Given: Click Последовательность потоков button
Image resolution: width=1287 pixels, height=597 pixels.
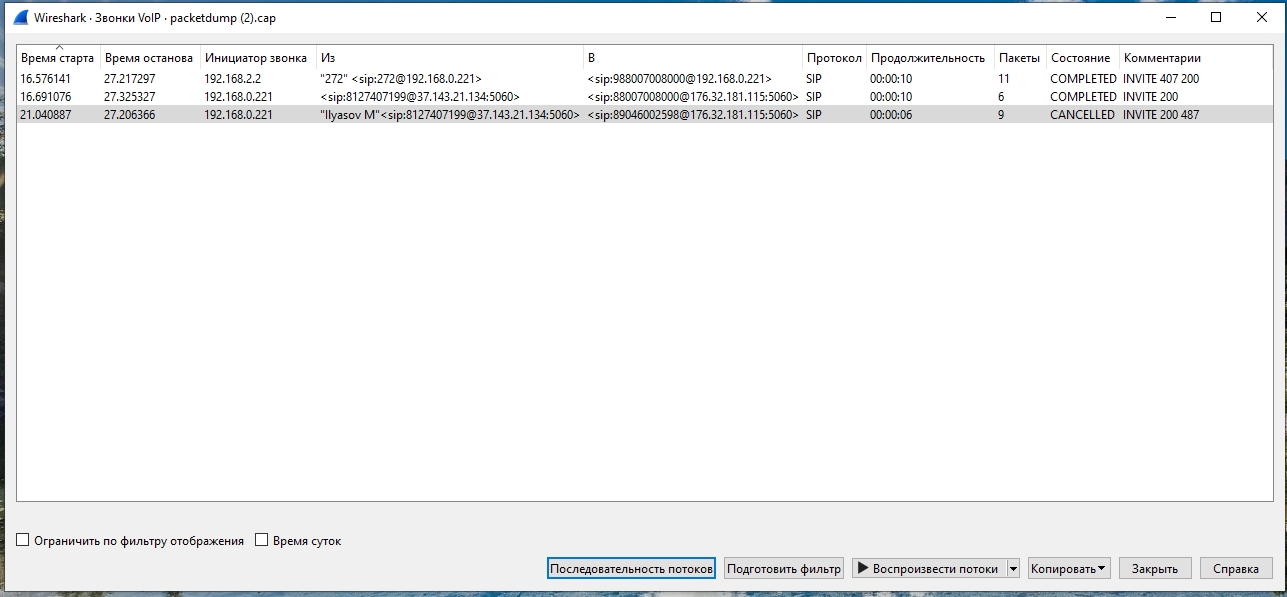Looking at the screenshot, I should coord(631,568).
